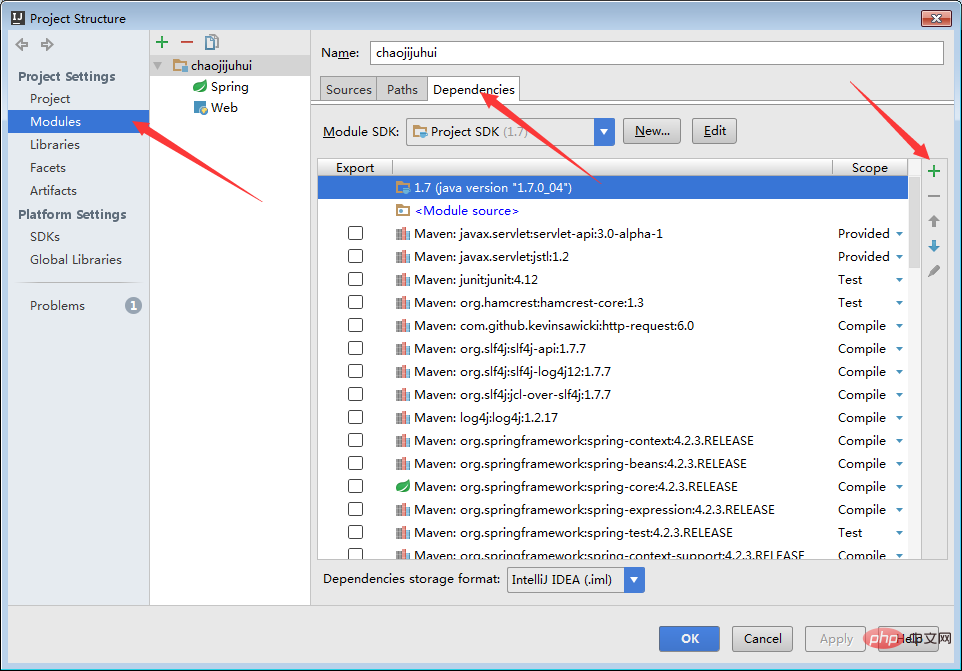
Task: Click the Apply button
Action: click(x=836, y=638)
